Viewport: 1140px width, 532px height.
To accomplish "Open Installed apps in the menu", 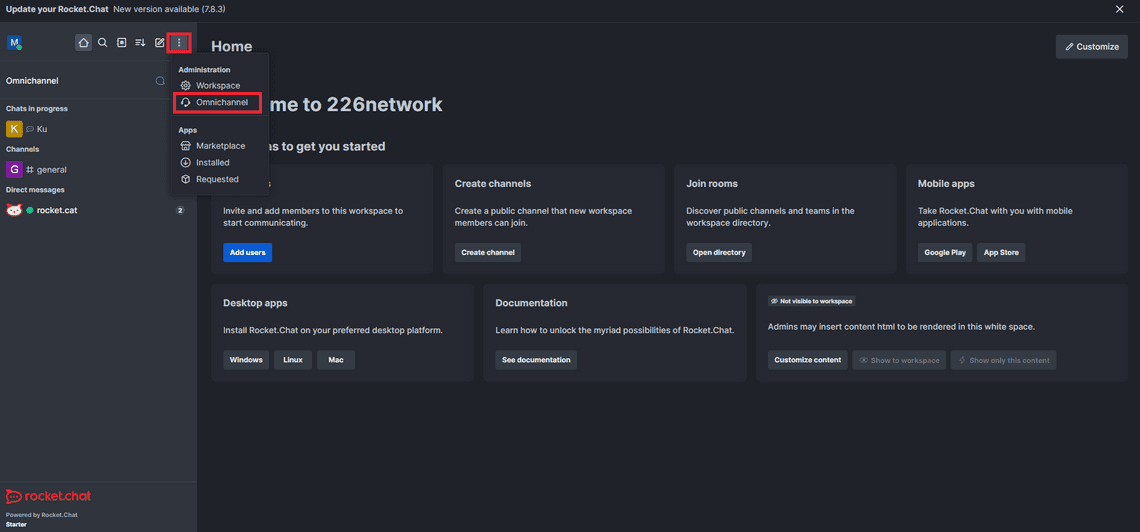I will [x=212, y=162].
